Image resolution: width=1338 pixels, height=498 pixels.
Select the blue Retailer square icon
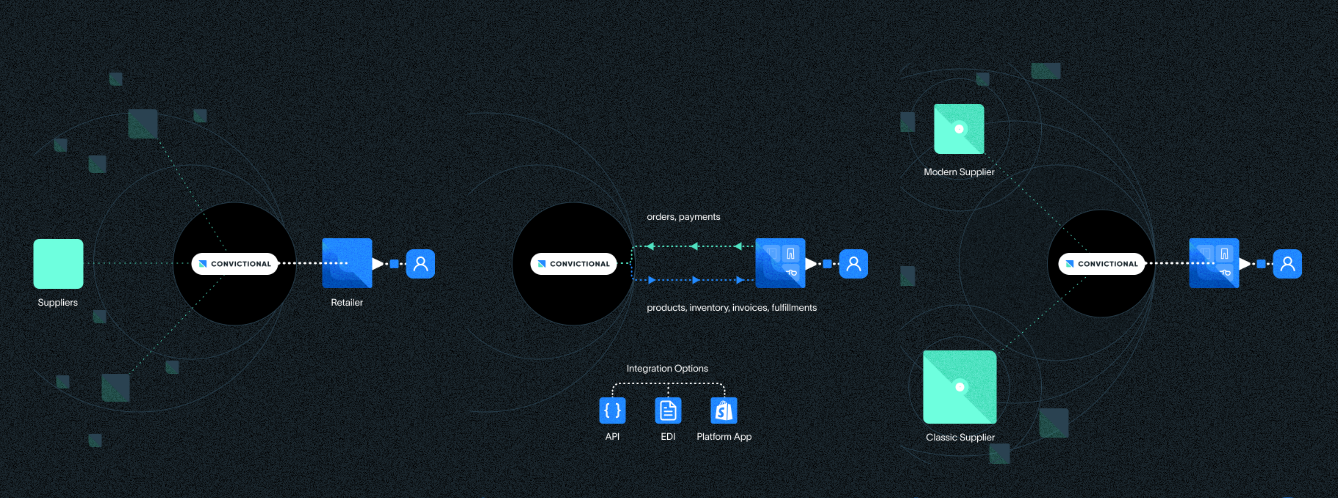tap(347, 263)
